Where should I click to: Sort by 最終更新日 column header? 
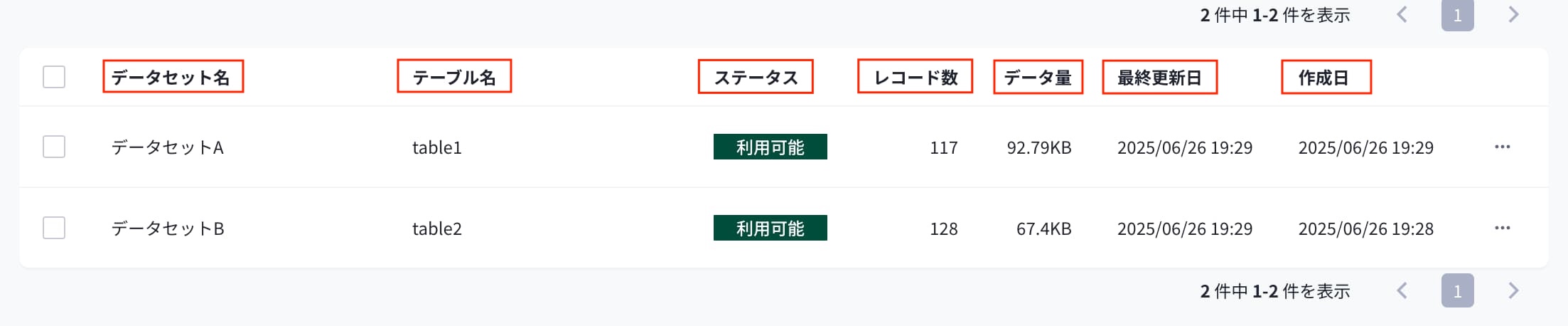[1159, 77]
